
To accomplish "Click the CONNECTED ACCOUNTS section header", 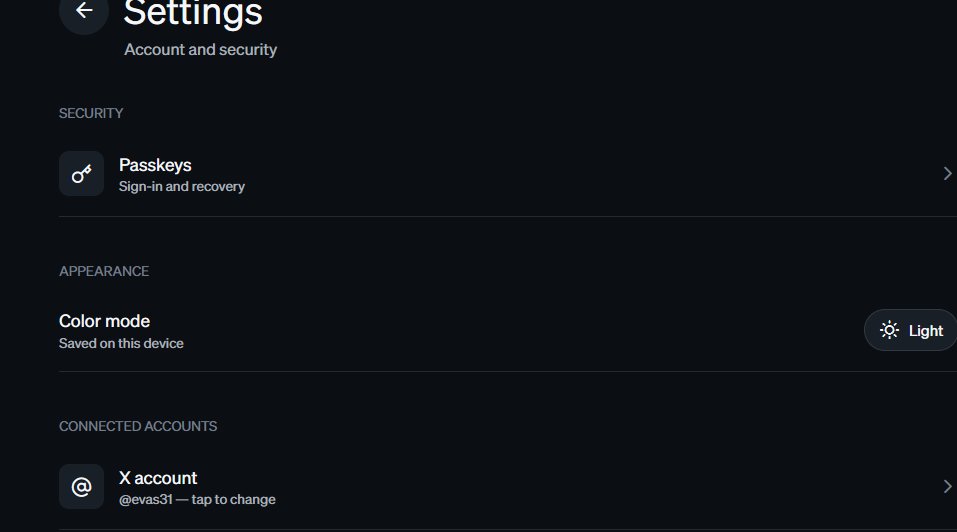I will [x=138, y=426].
